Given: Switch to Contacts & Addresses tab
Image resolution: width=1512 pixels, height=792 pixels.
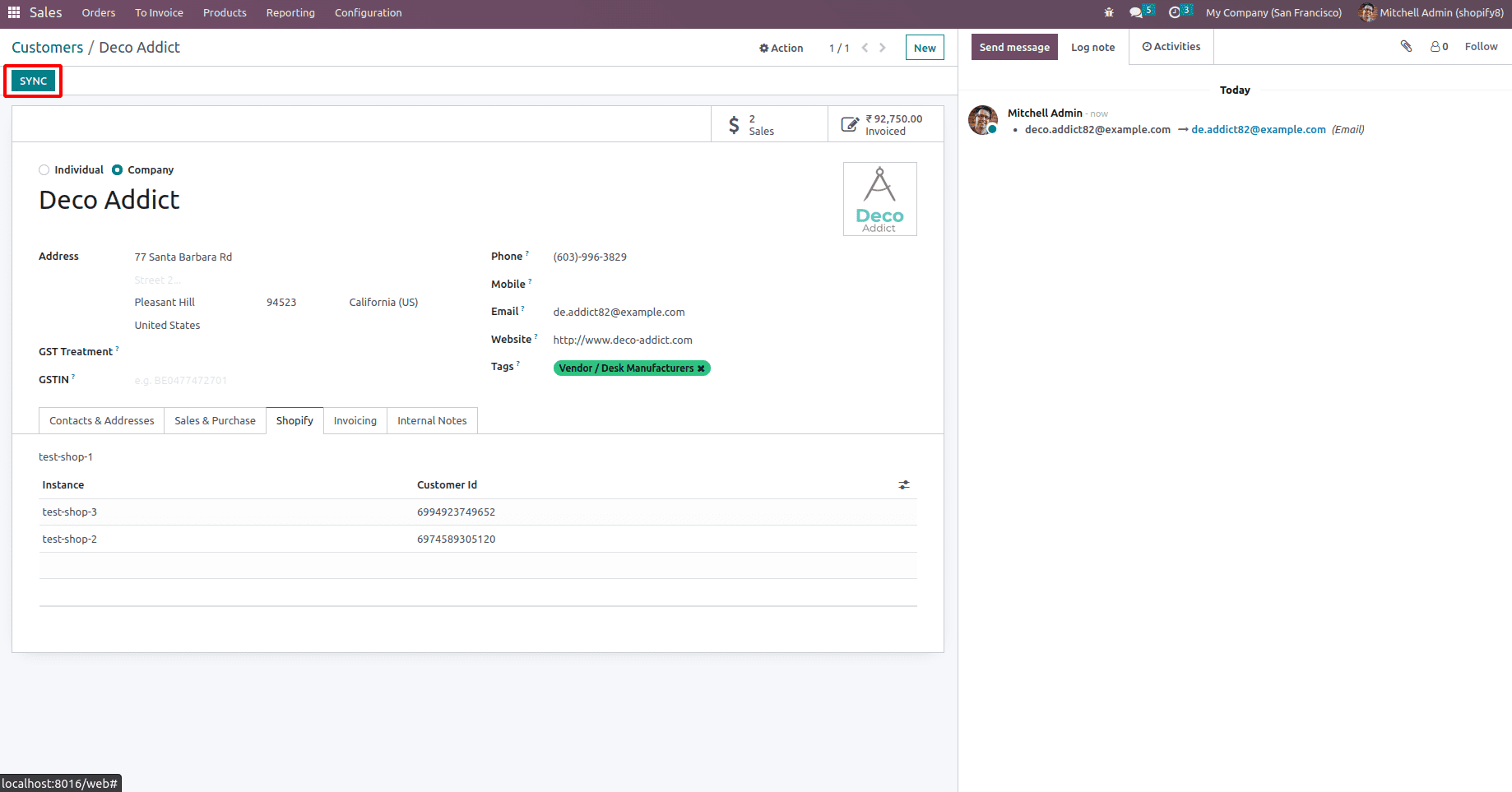Looking at the screenshot, I should click(x=101, y=420).
